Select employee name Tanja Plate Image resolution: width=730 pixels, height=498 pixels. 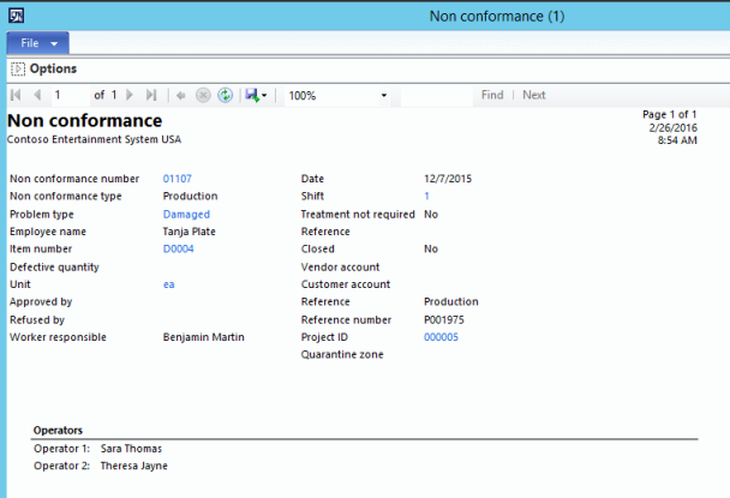[x=189, y=232]
